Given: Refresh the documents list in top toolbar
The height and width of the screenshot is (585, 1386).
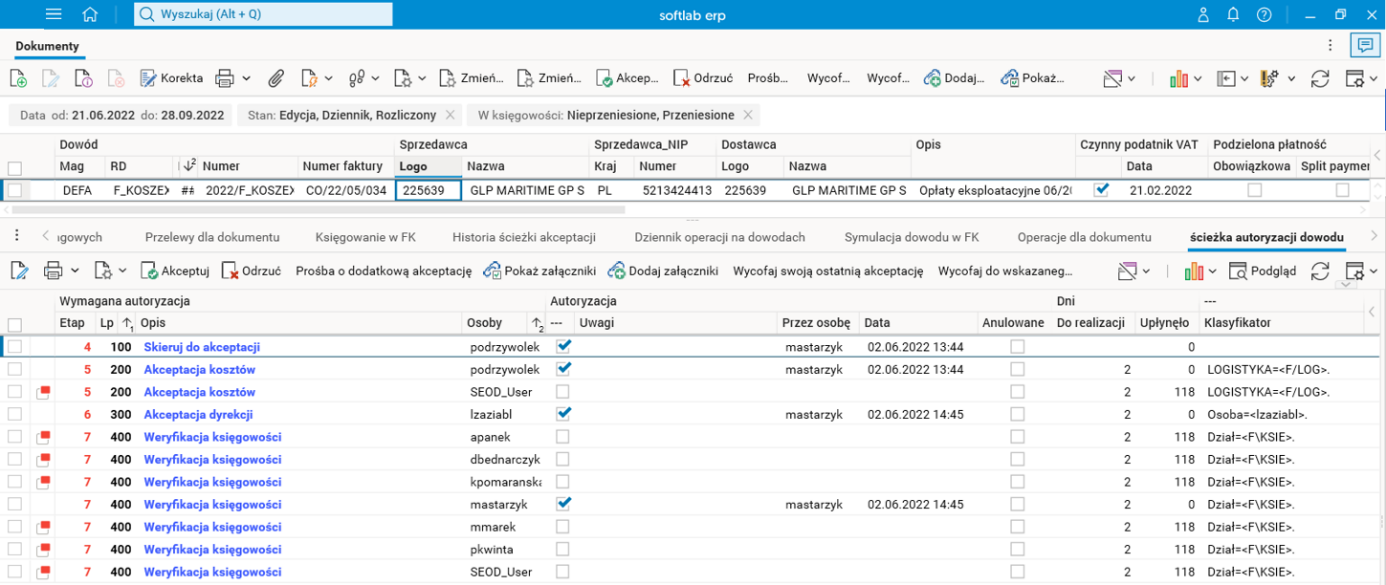Looking at the screenshot, I should [1320, 78].
